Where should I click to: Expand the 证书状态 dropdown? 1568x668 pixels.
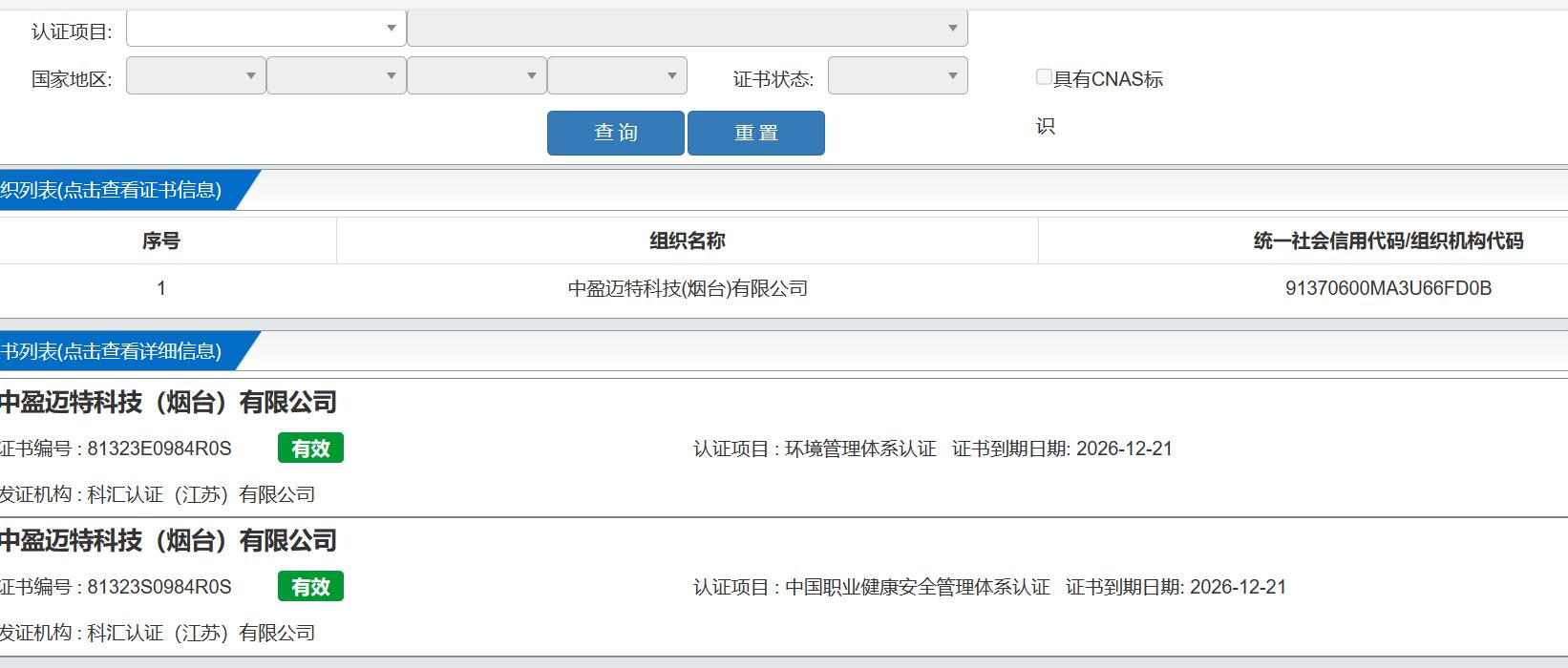click(x=898, y=76)
